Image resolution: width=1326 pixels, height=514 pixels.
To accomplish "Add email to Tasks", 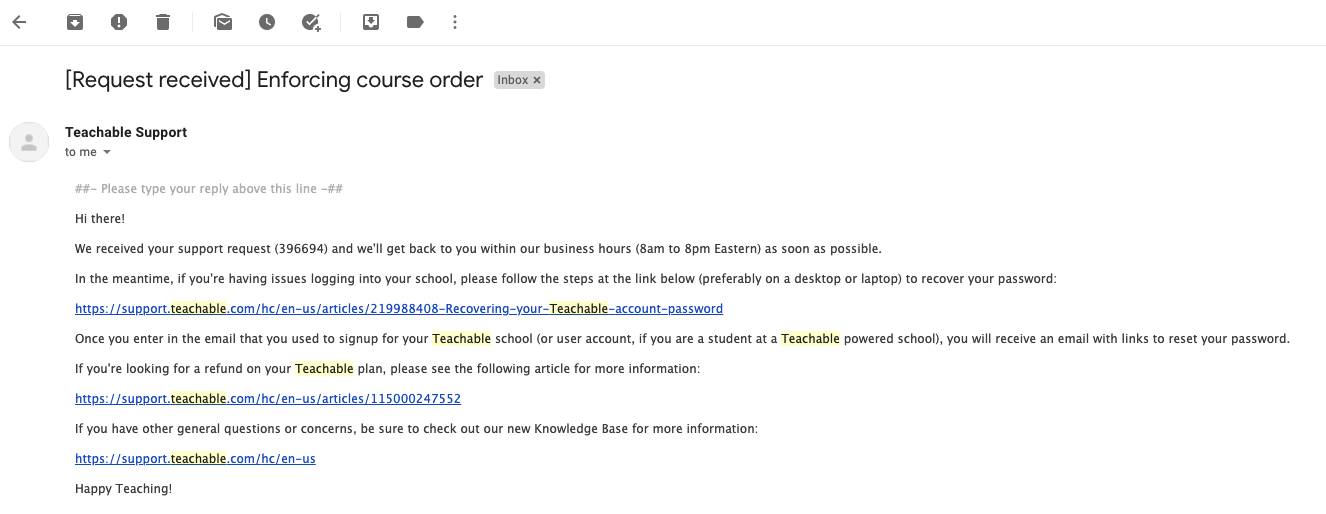I will [311, 22].
